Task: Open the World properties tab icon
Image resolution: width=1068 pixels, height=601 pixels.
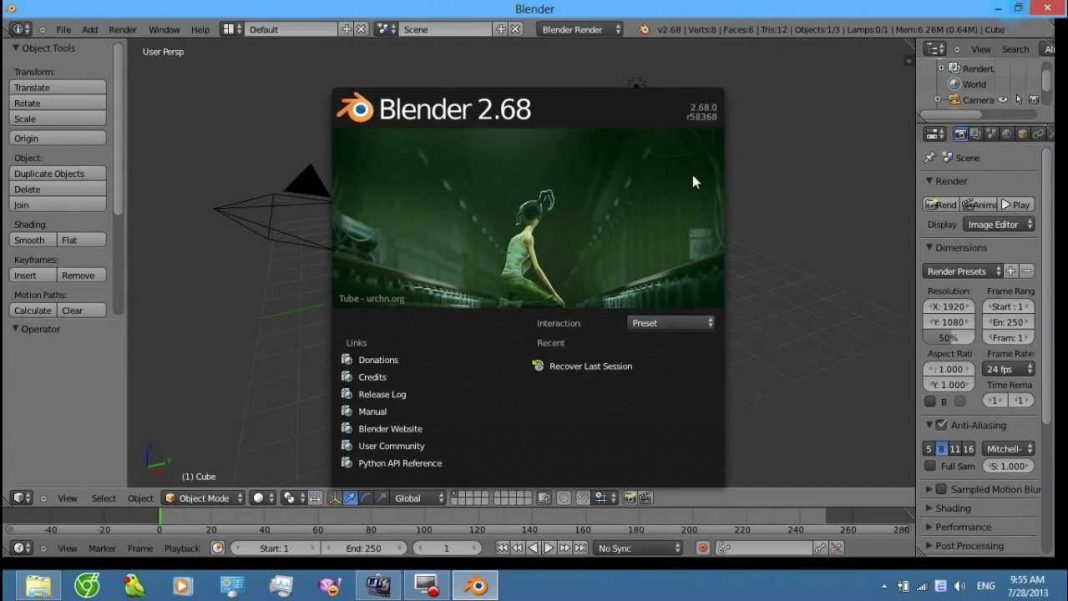Action: (1005, 134)
